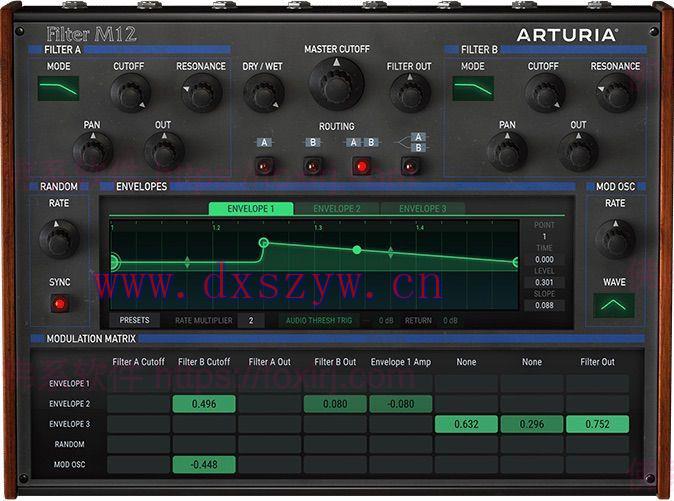
Task: Open the Filter B Cutoff destination header
Action: (204, 362)
